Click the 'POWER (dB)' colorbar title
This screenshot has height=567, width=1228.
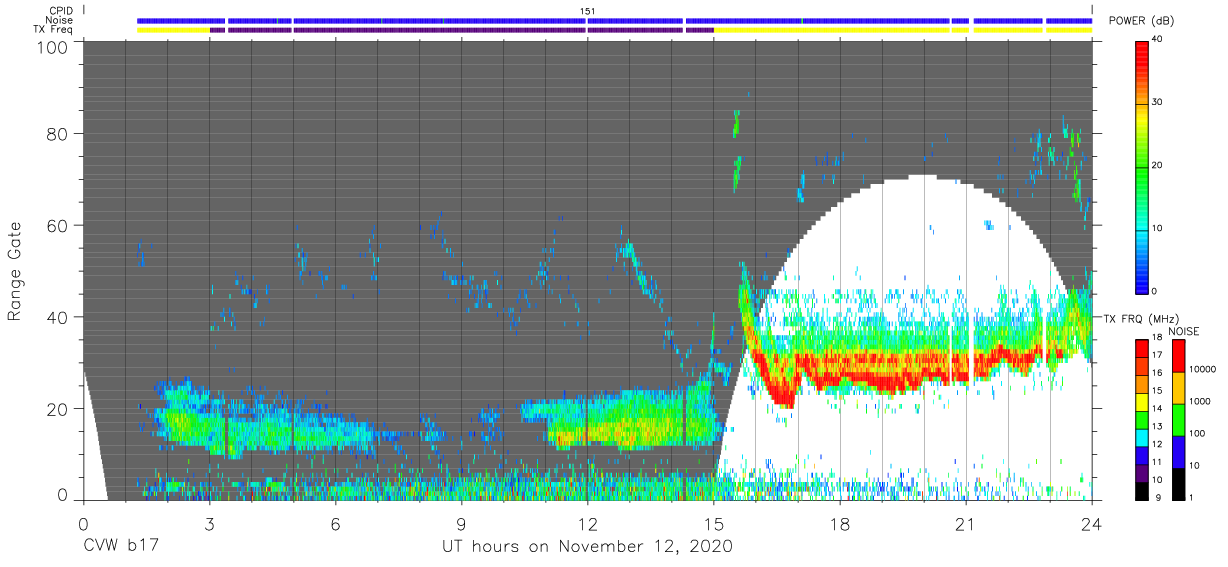coord(1140,21)
